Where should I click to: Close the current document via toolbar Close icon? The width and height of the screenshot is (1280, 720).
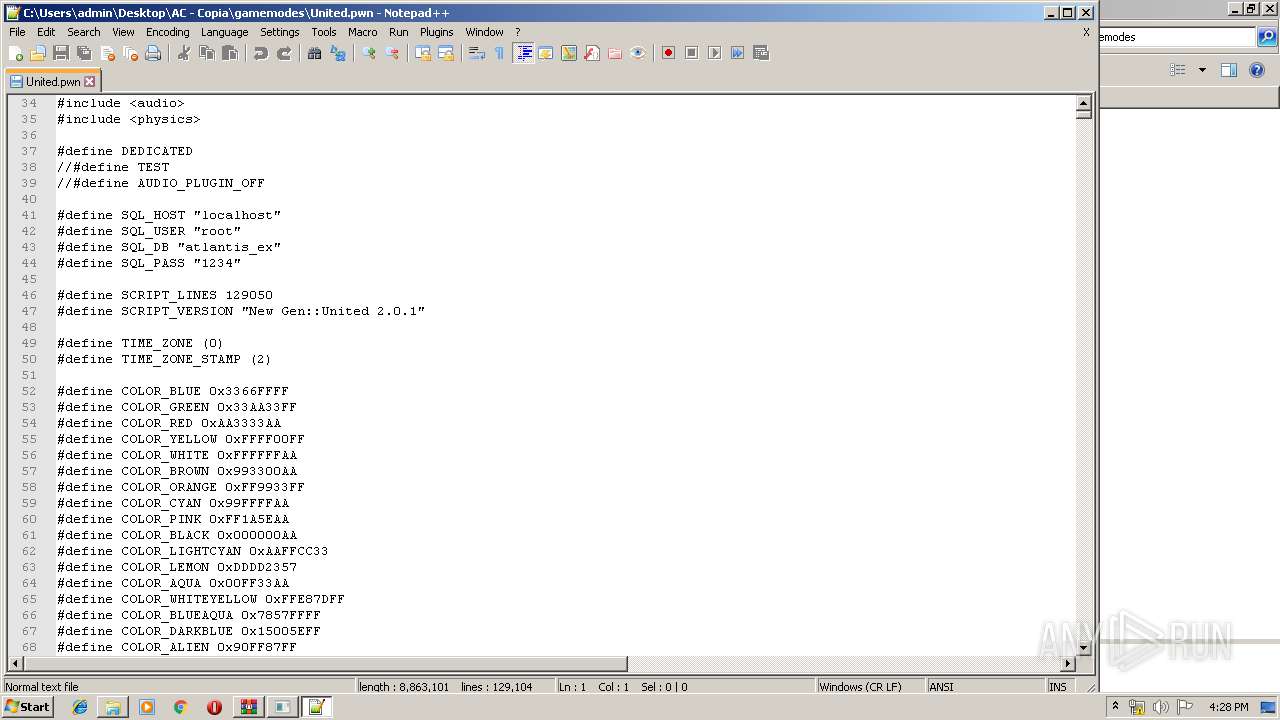tap(107, 53)
